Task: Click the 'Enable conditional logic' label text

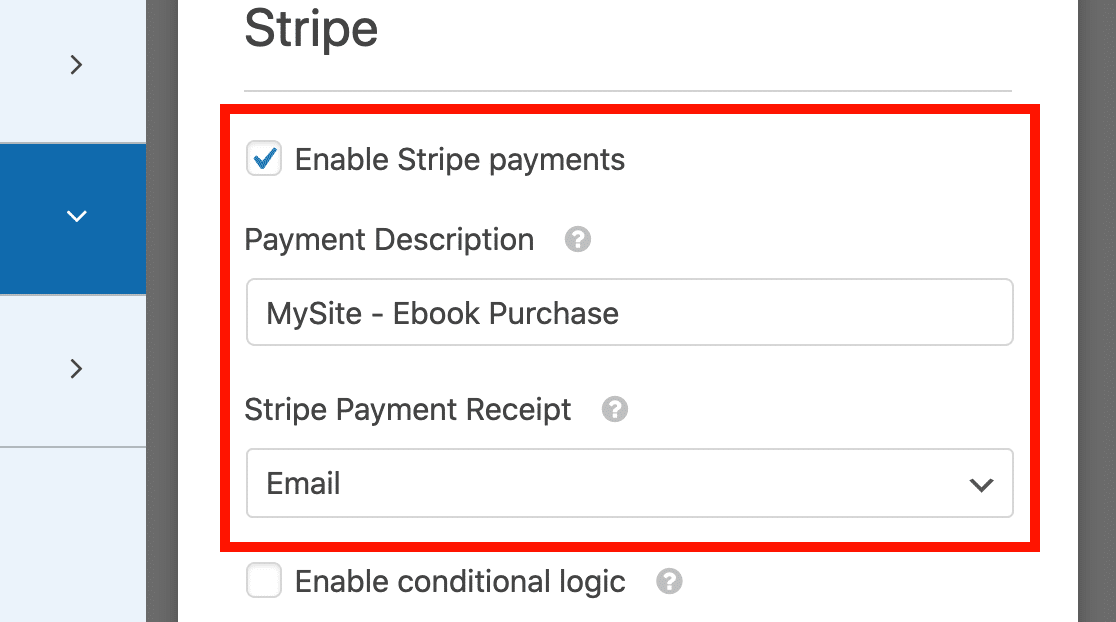Action: [x=460, y=582]
